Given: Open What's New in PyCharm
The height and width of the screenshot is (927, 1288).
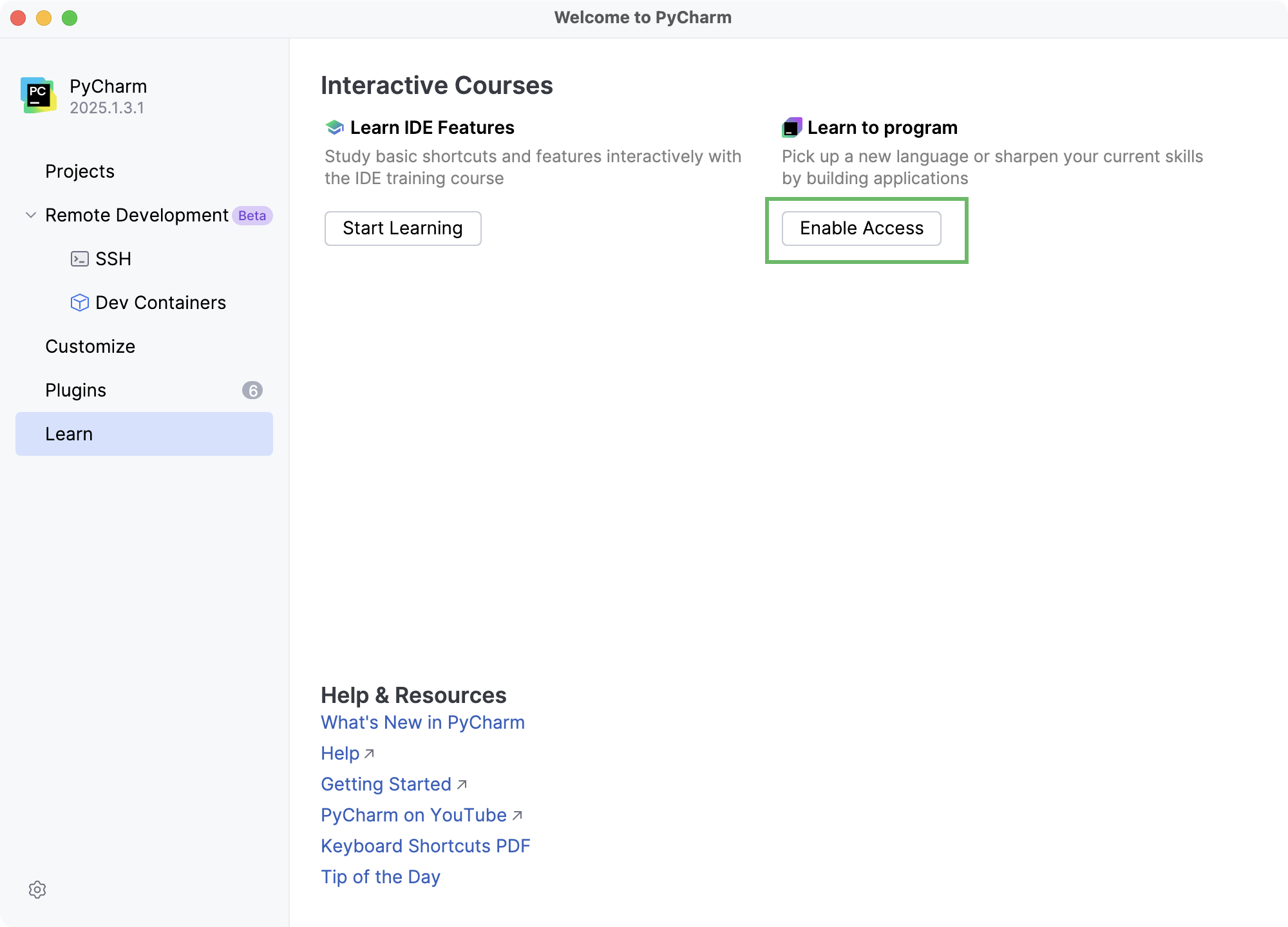Looking at the screenshot, I should point(422,722).
